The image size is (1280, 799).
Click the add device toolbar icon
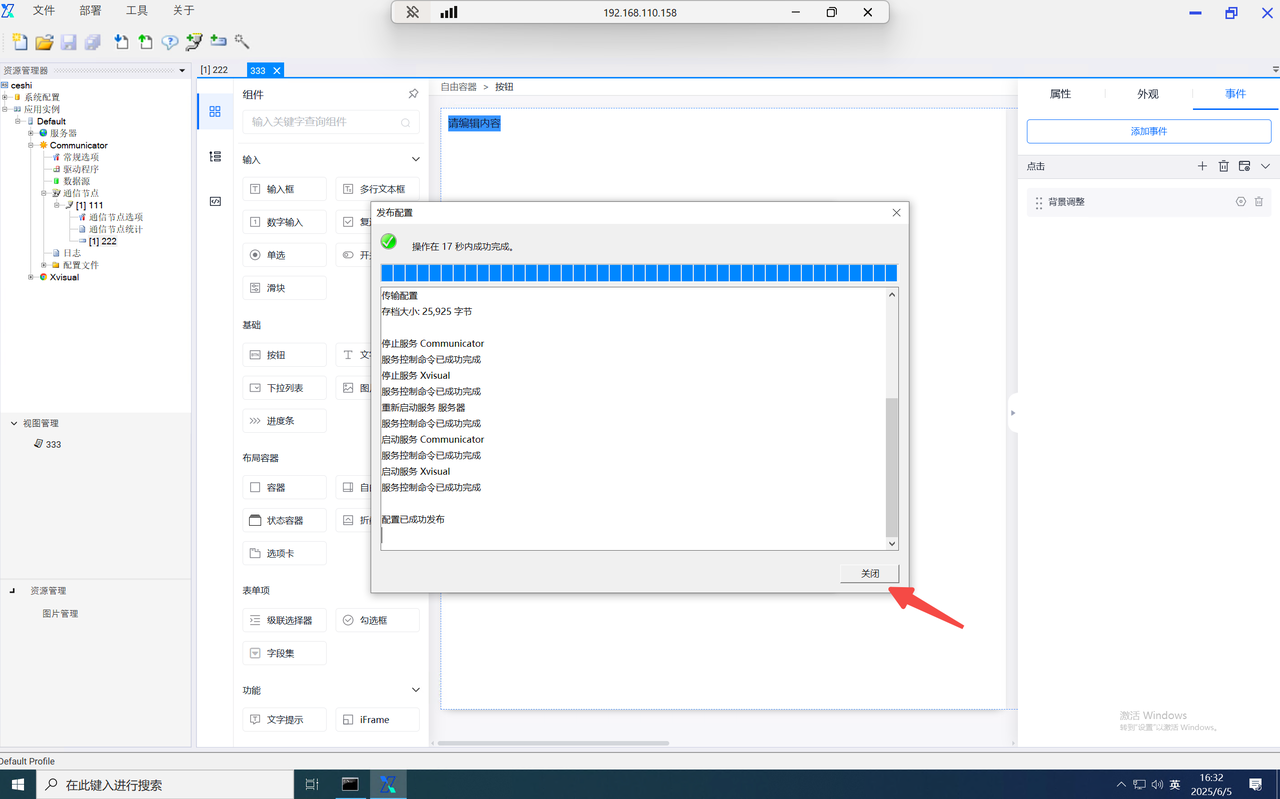218,42
